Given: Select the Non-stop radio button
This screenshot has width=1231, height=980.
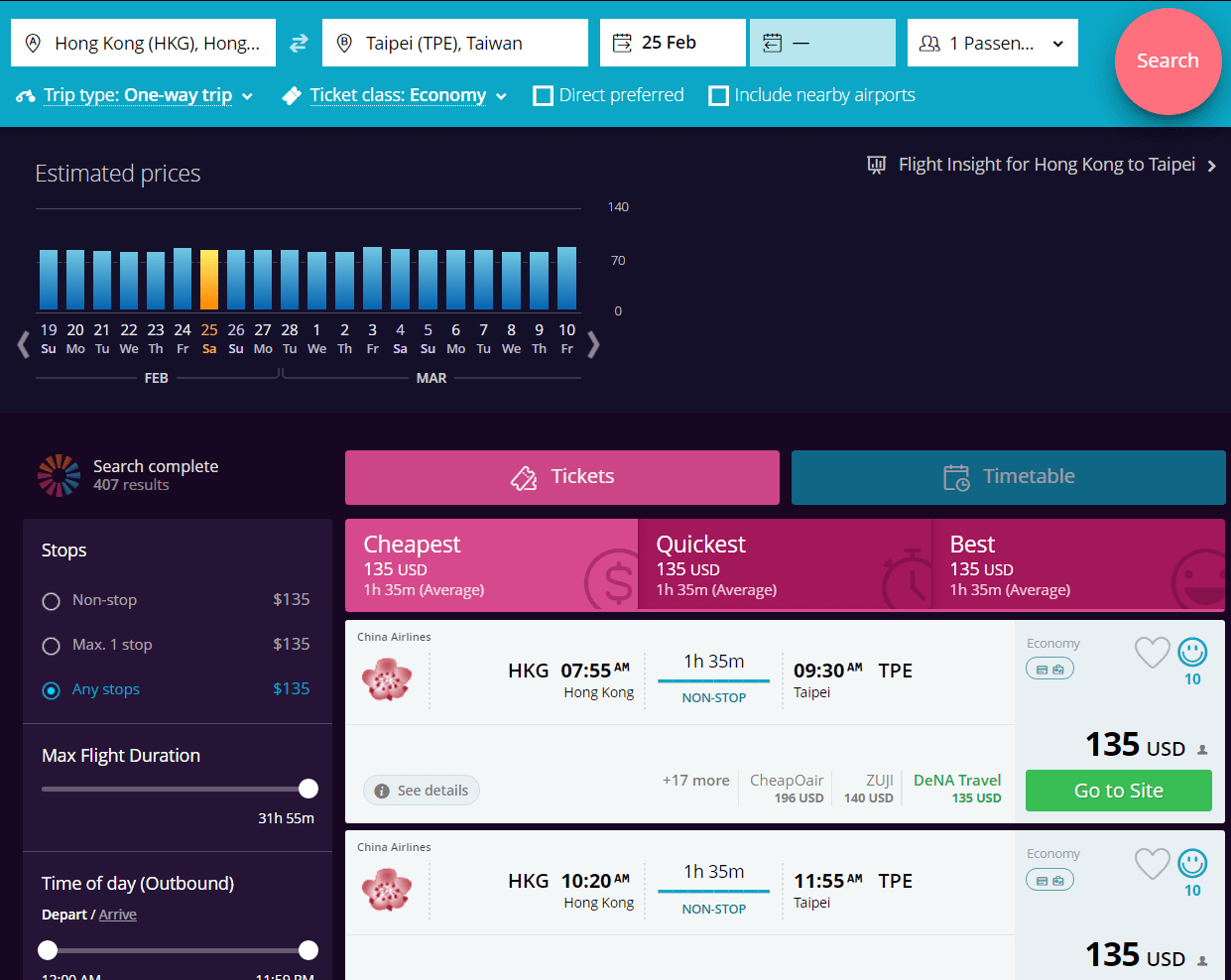Looking at the screenshot, I should coord(52,601).
